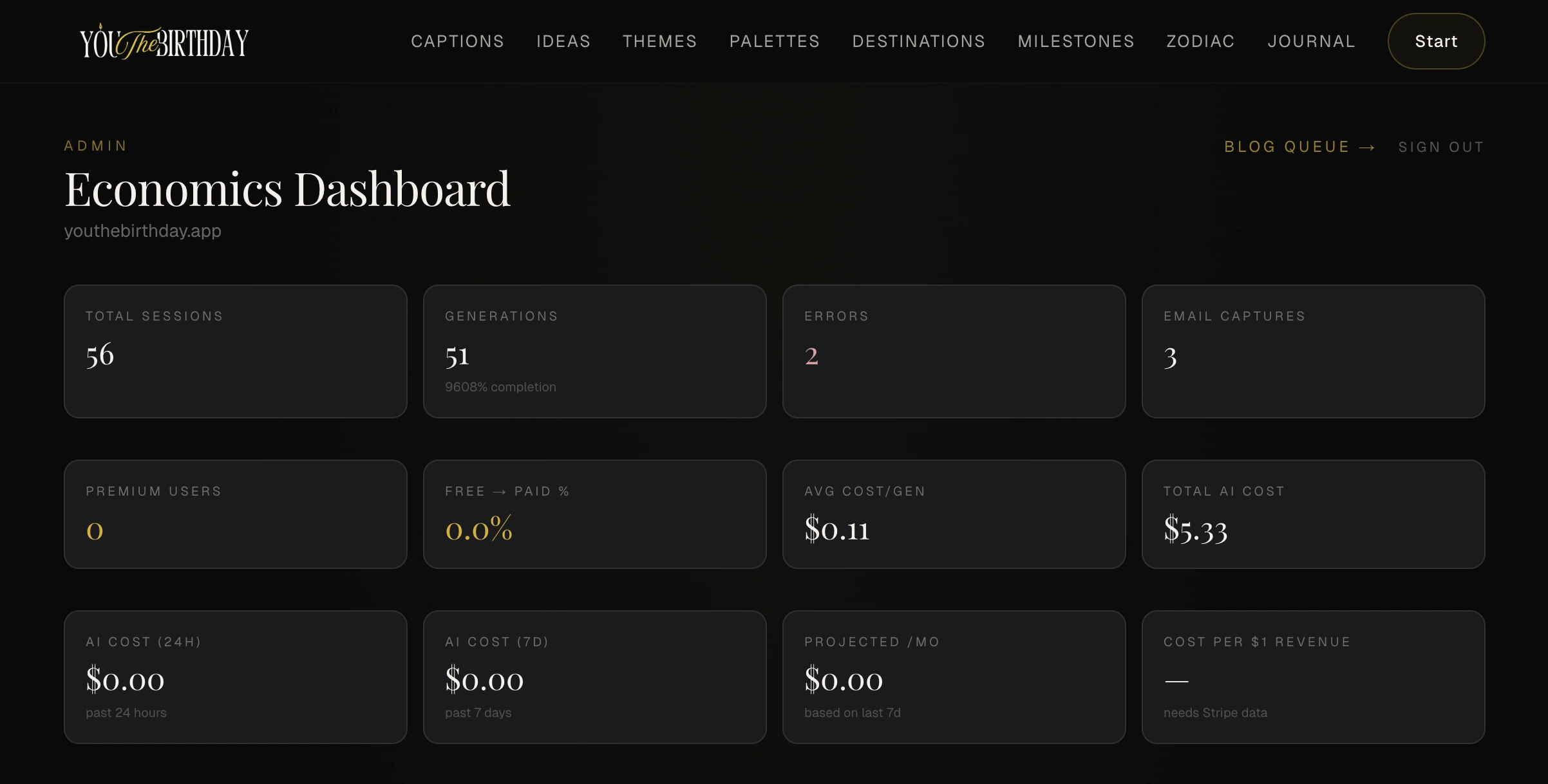This screenshot has width=1548, height=784.
Task: Sign out of the admin dashboard
Action: (x=1441, y=147)
